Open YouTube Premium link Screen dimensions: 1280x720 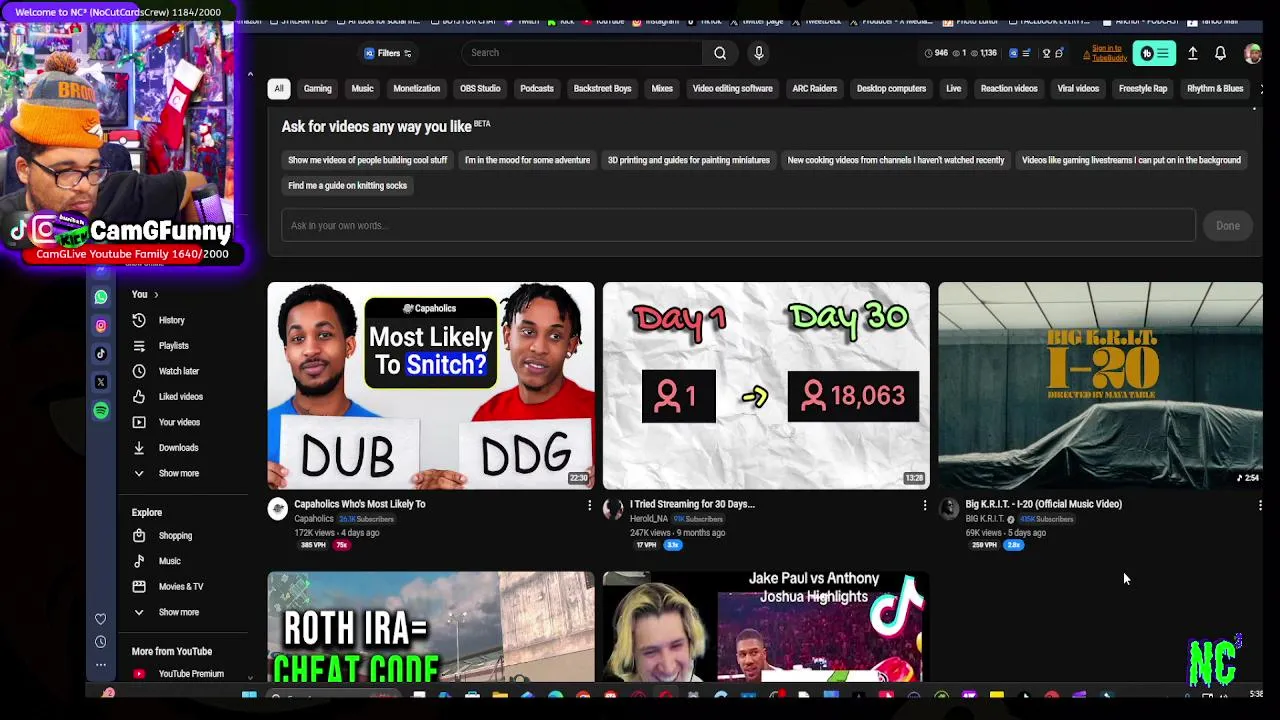click(x=190, y=674)
